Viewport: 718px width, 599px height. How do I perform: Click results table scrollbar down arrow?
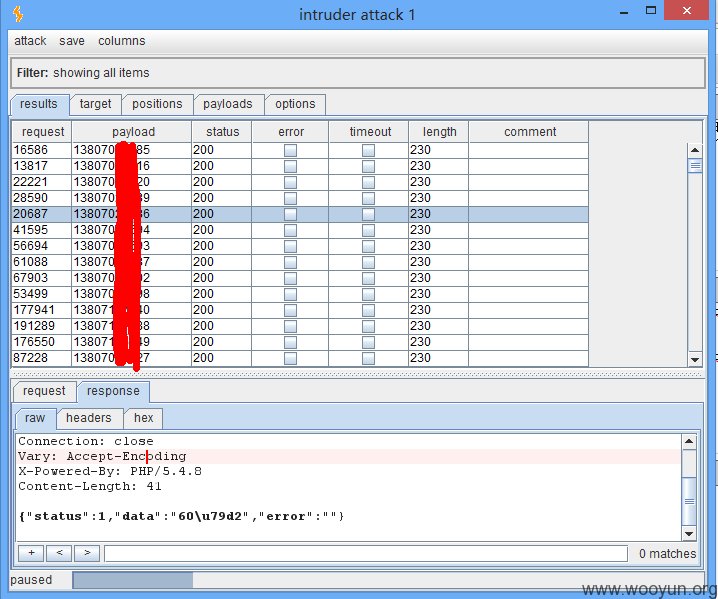click(x=695, y=359)
